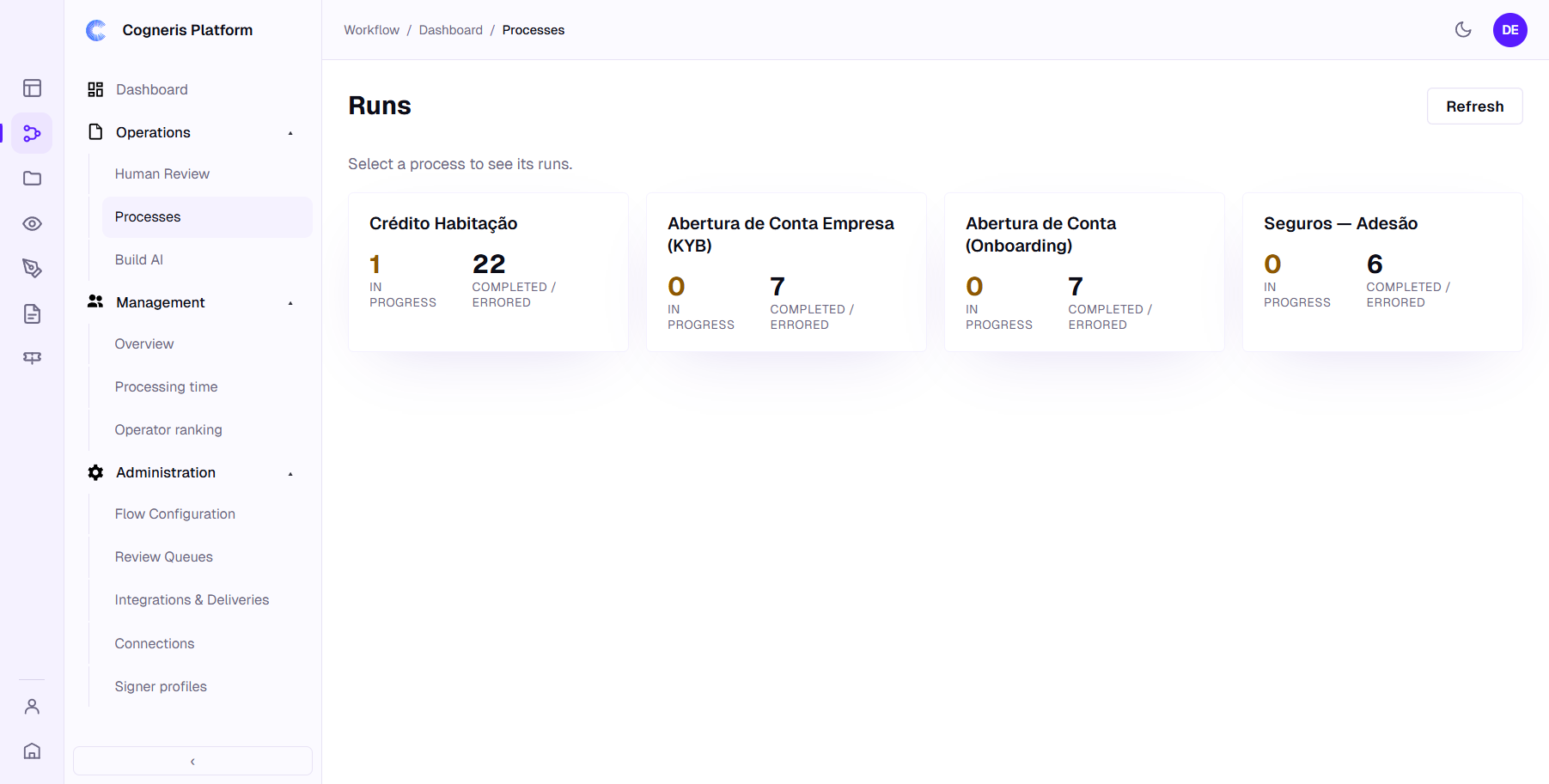Collapse the Management section arrow
1549x784 pixels.
coord(290,303)
